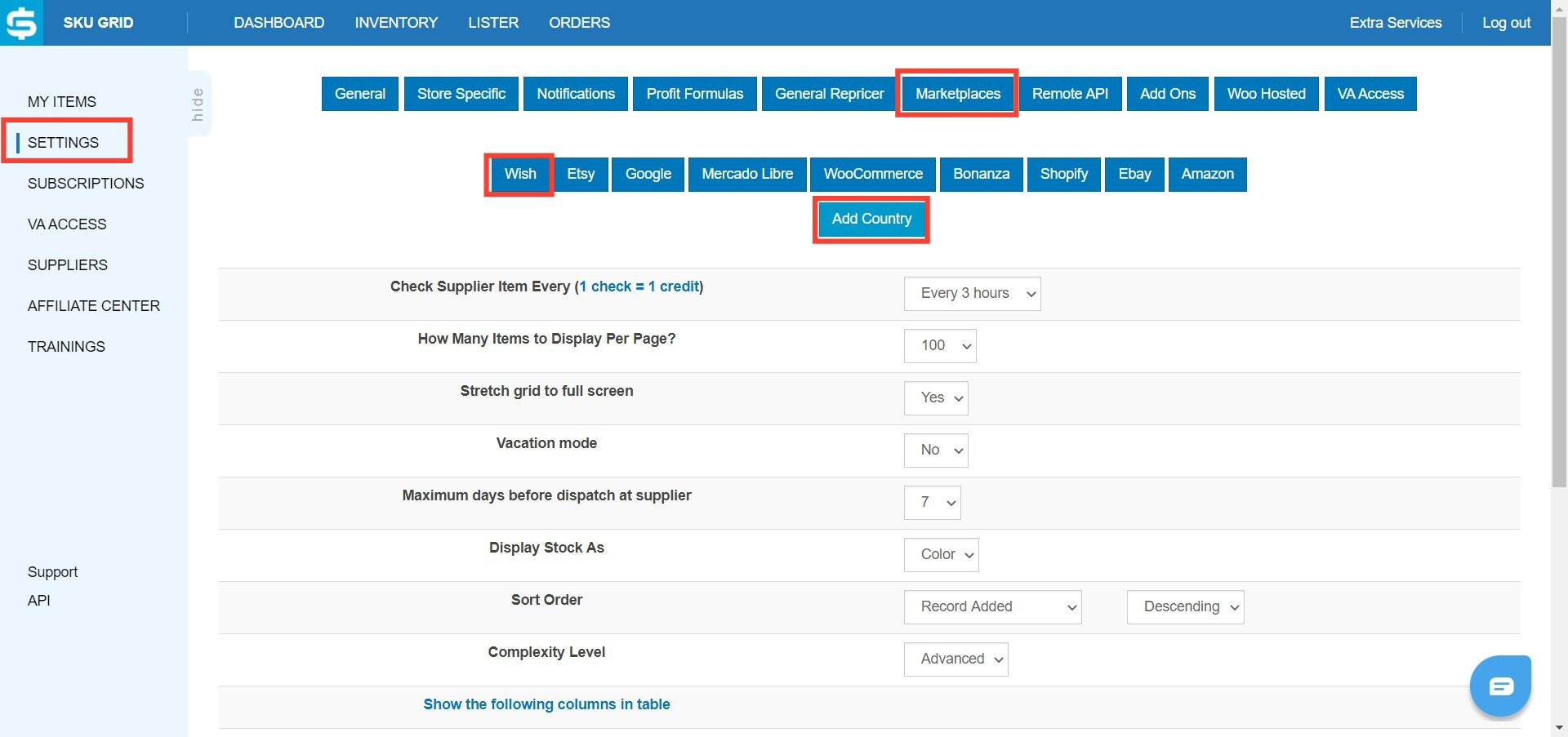The image size is (1568, 737).
Task: Open the Complexity Level dropdown
Action: click(x=955, y=659)
